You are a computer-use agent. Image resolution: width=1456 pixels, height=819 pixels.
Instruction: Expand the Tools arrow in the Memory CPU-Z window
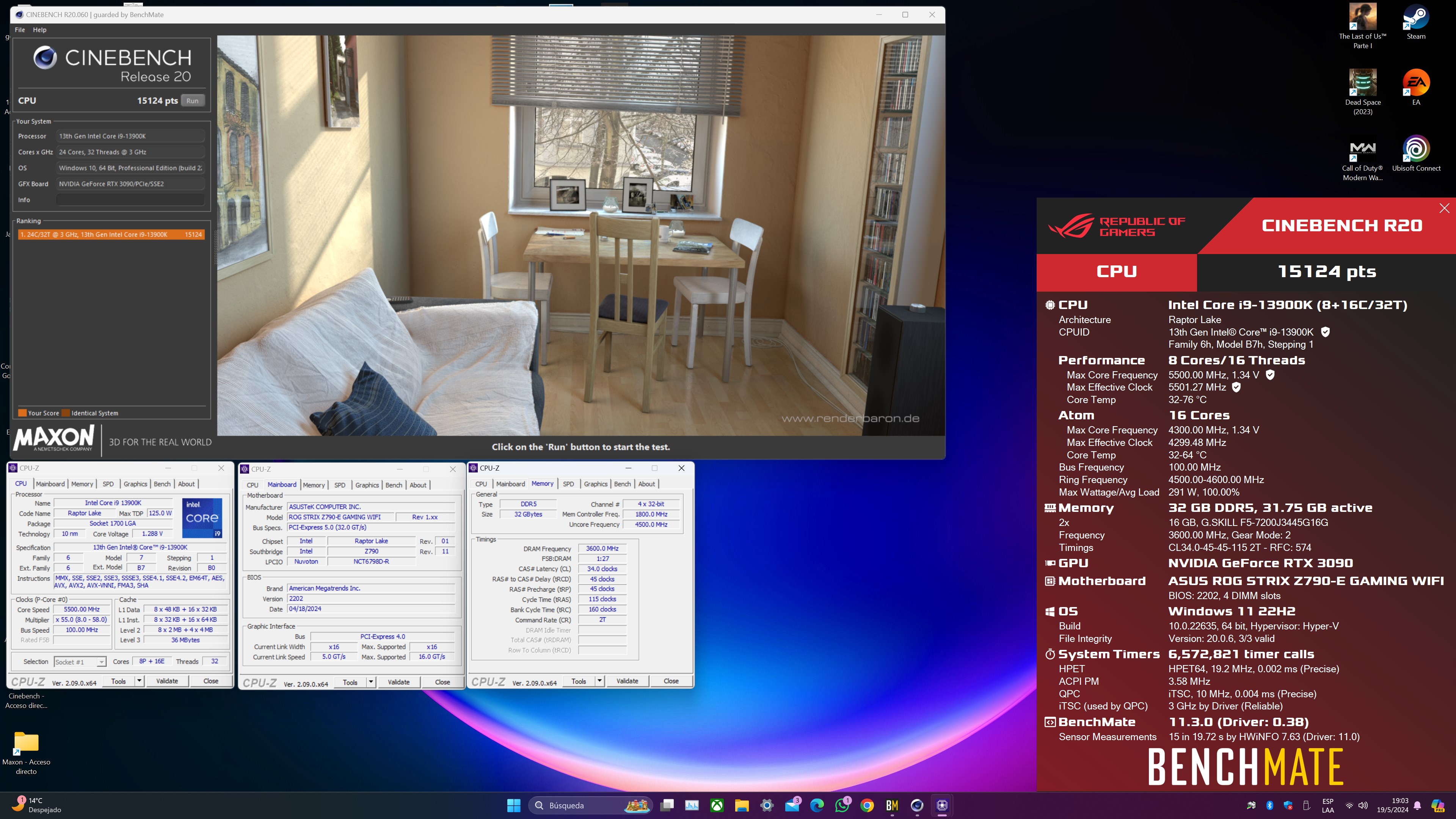pyautogui.click(x=600, y=681)
